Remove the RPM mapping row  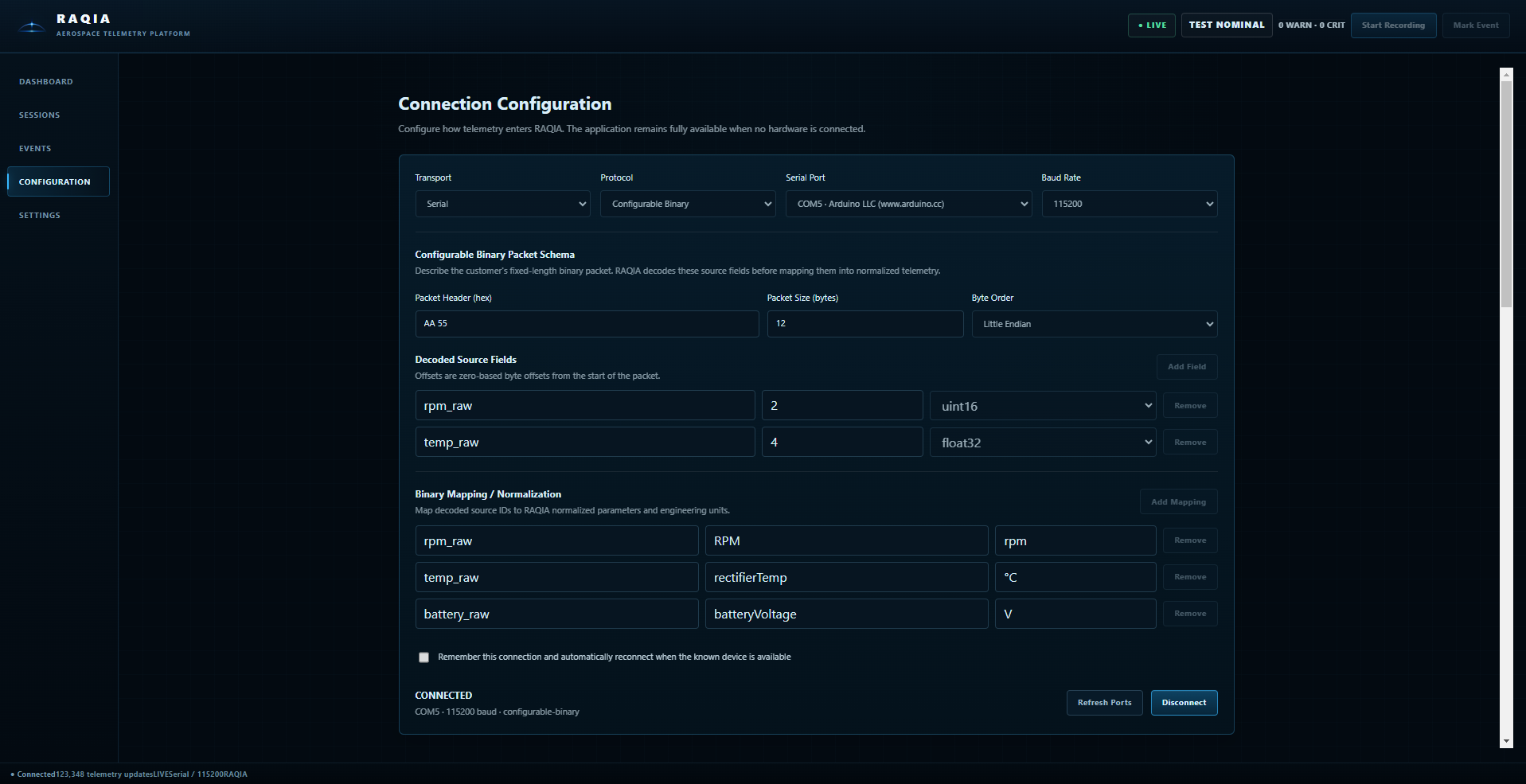click(1190, 540)
